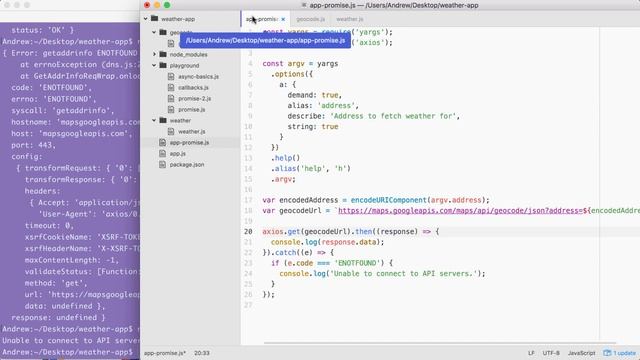Click the weather-app root folder icon
Image resolution: width=640 pixels, height=360 pixels.
154,19
